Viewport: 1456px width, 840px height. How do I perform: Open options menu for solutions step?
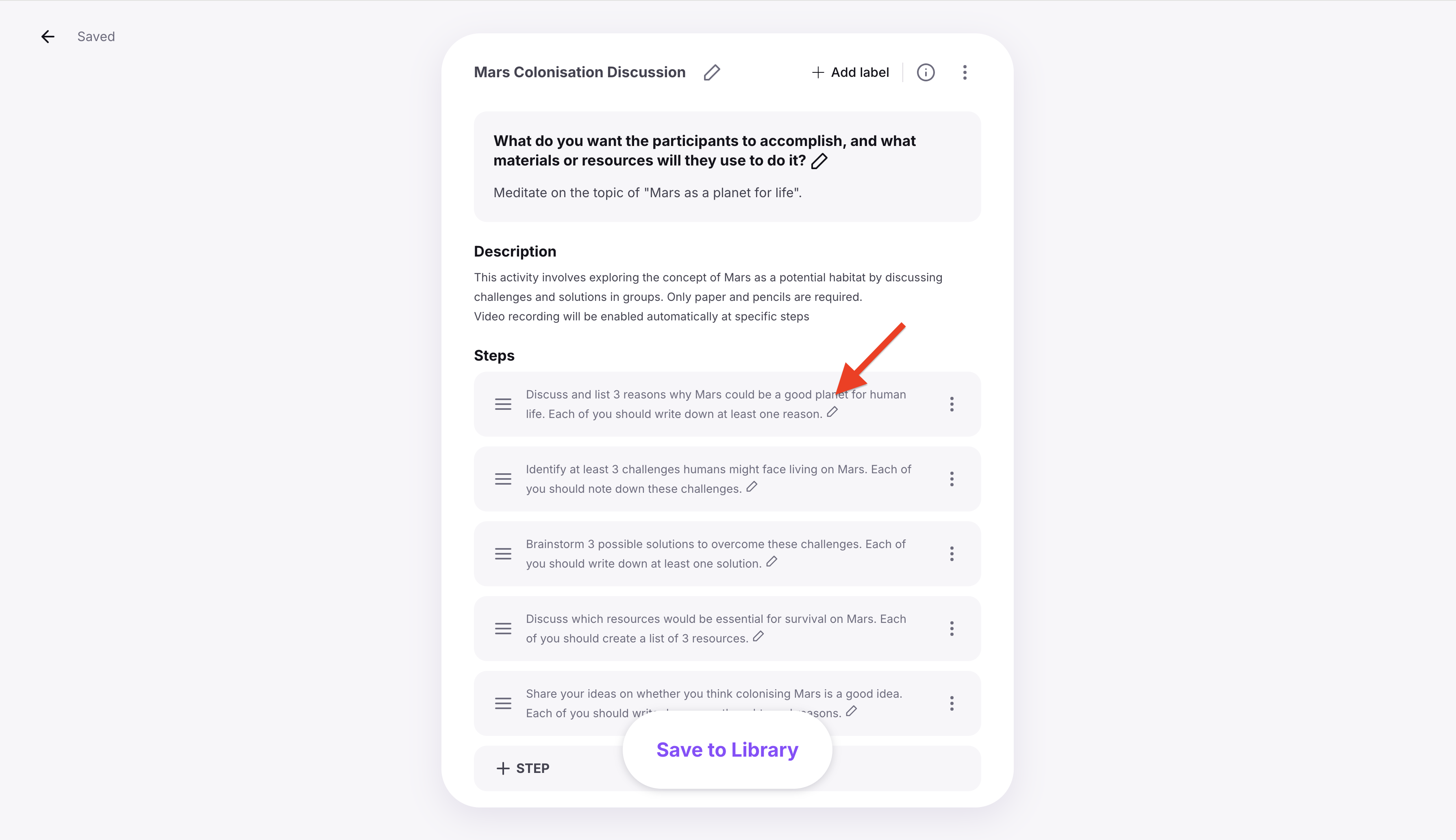[x=952, y=554]
